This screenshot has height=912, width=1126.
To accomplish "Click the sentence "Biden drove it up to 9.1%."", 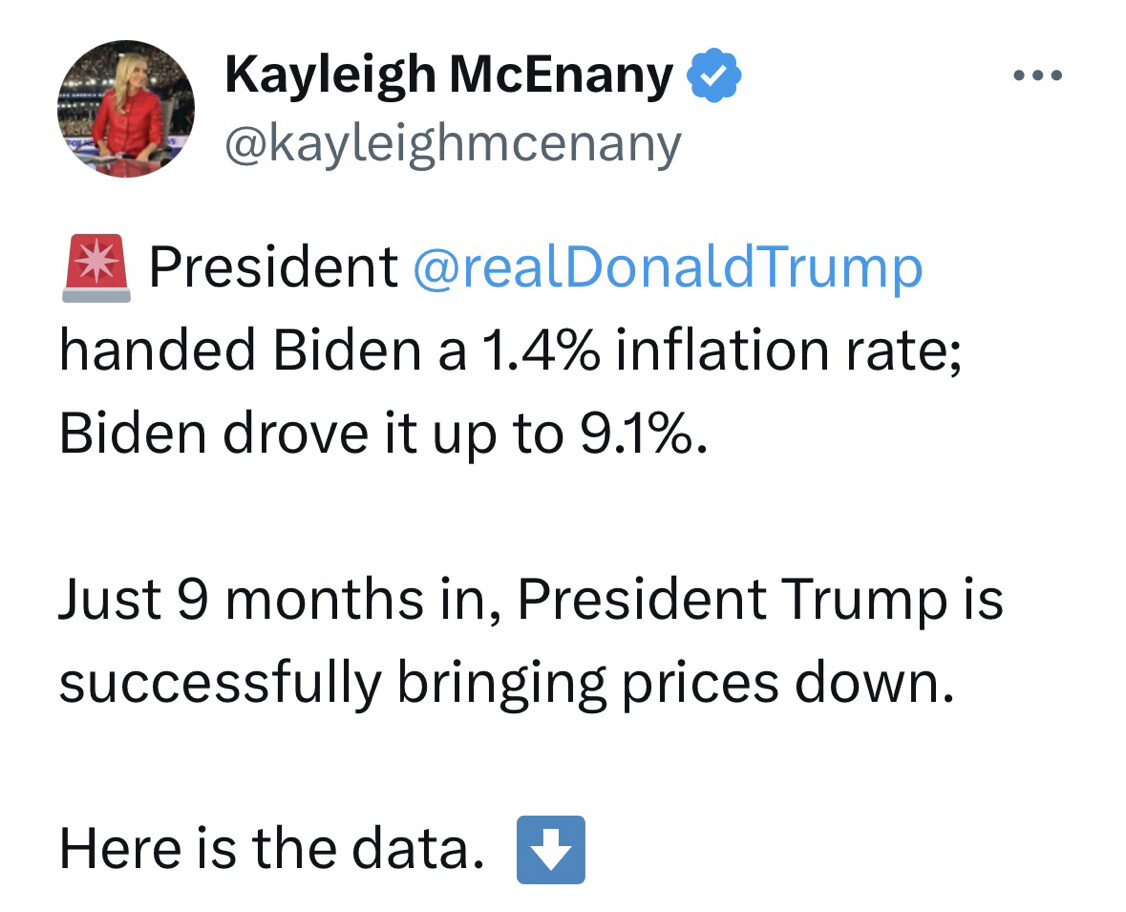I will (383, 433).
